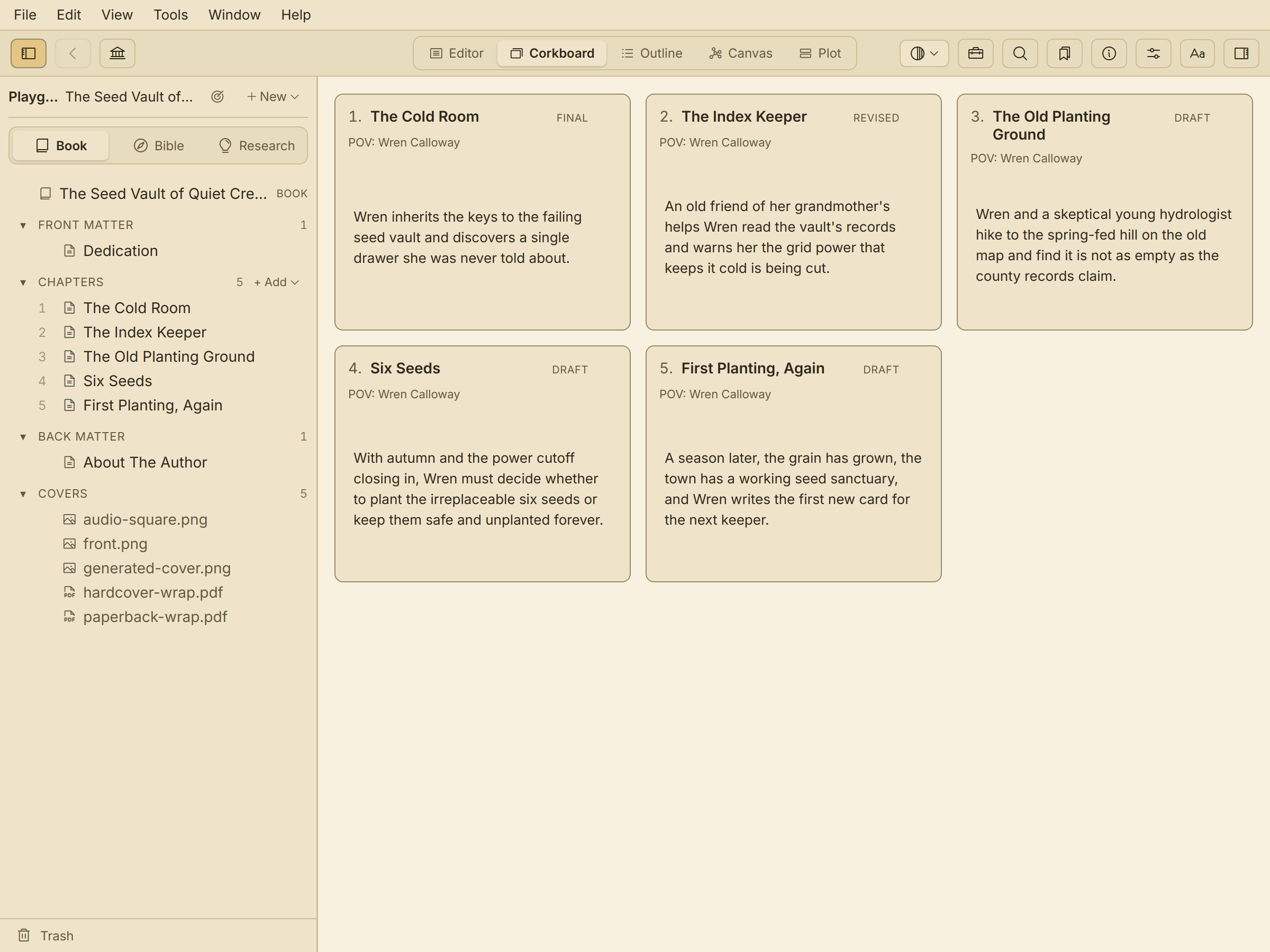Open the New dropdown in sidebar

[273, 96]
